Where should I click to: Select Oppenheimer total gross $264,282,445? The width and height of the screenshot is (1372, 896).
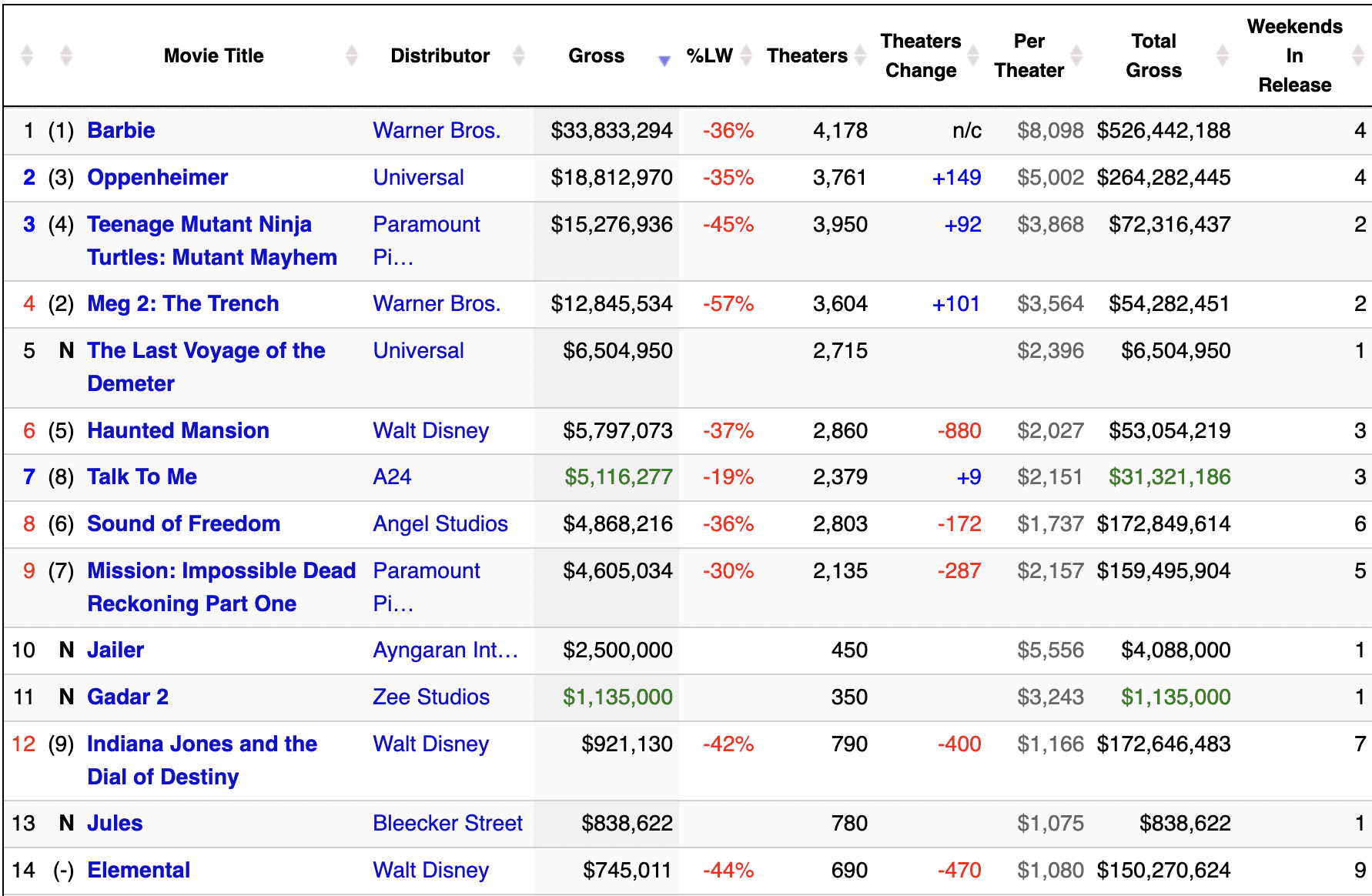point(1163,177)
